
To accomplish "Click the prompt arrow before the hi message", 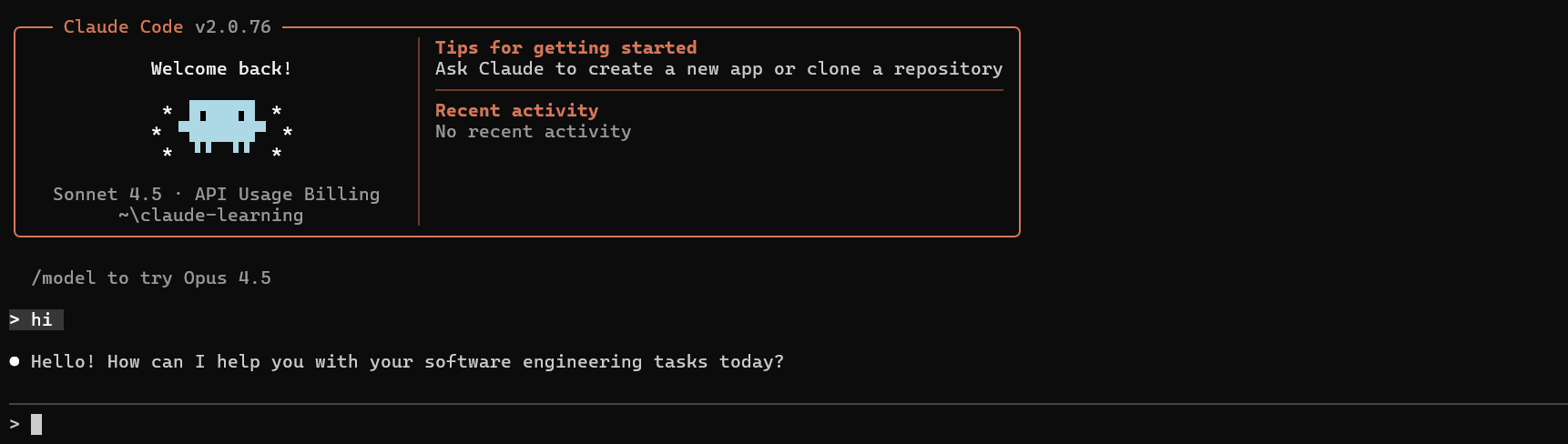I will click(15, 319).
